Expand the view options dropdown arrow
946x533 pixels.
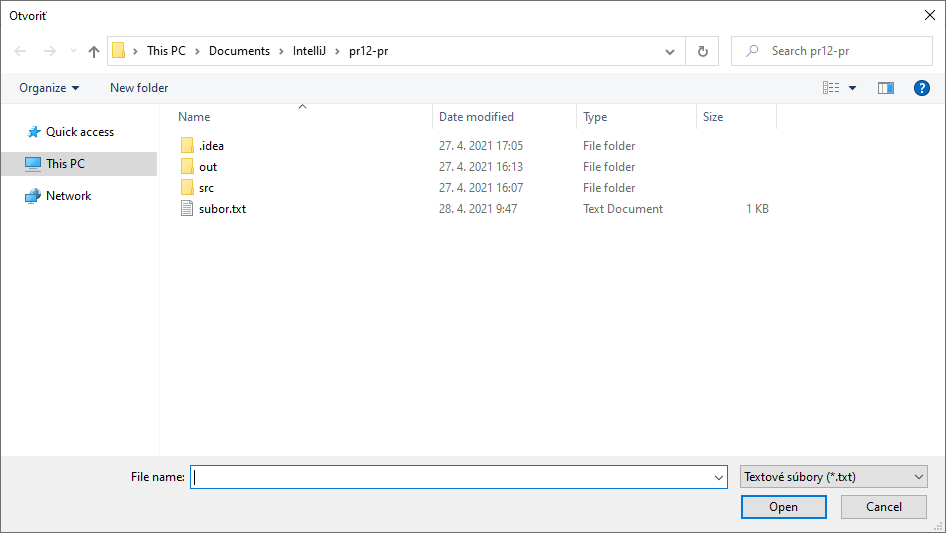point(852,88)
